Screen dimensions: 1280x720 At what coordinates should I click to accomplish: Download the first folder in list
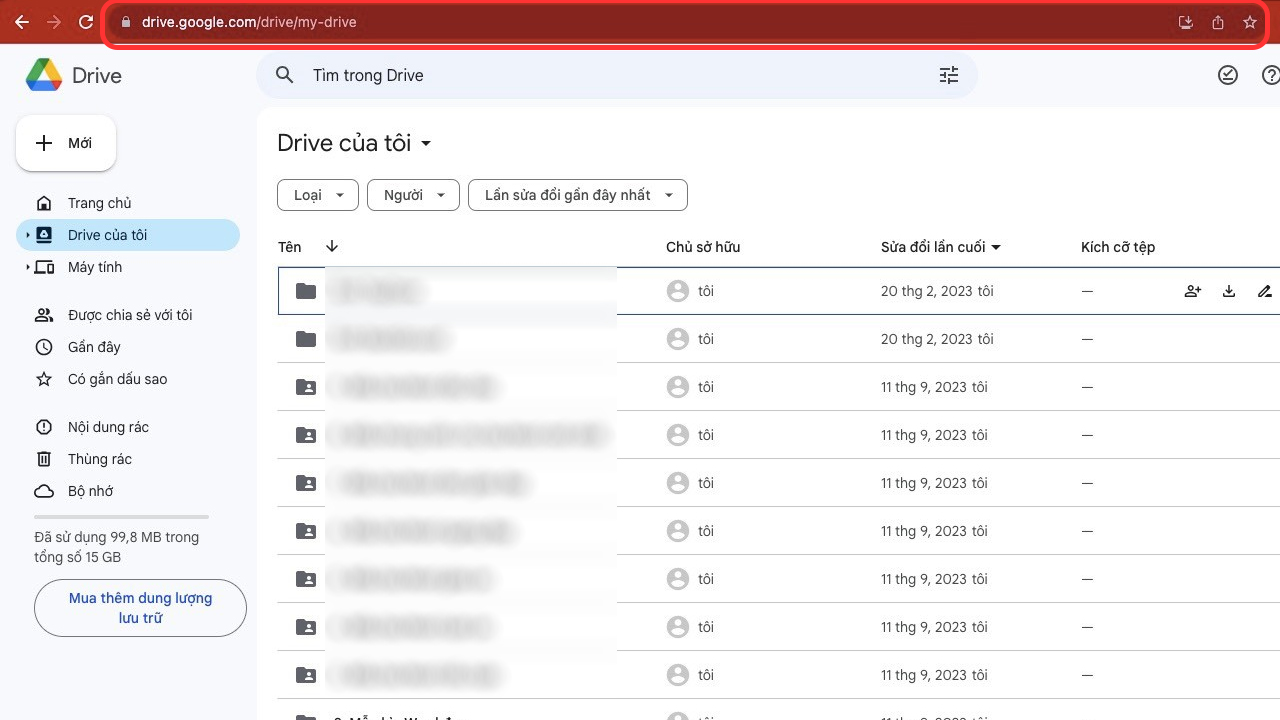click(1229, 291)
